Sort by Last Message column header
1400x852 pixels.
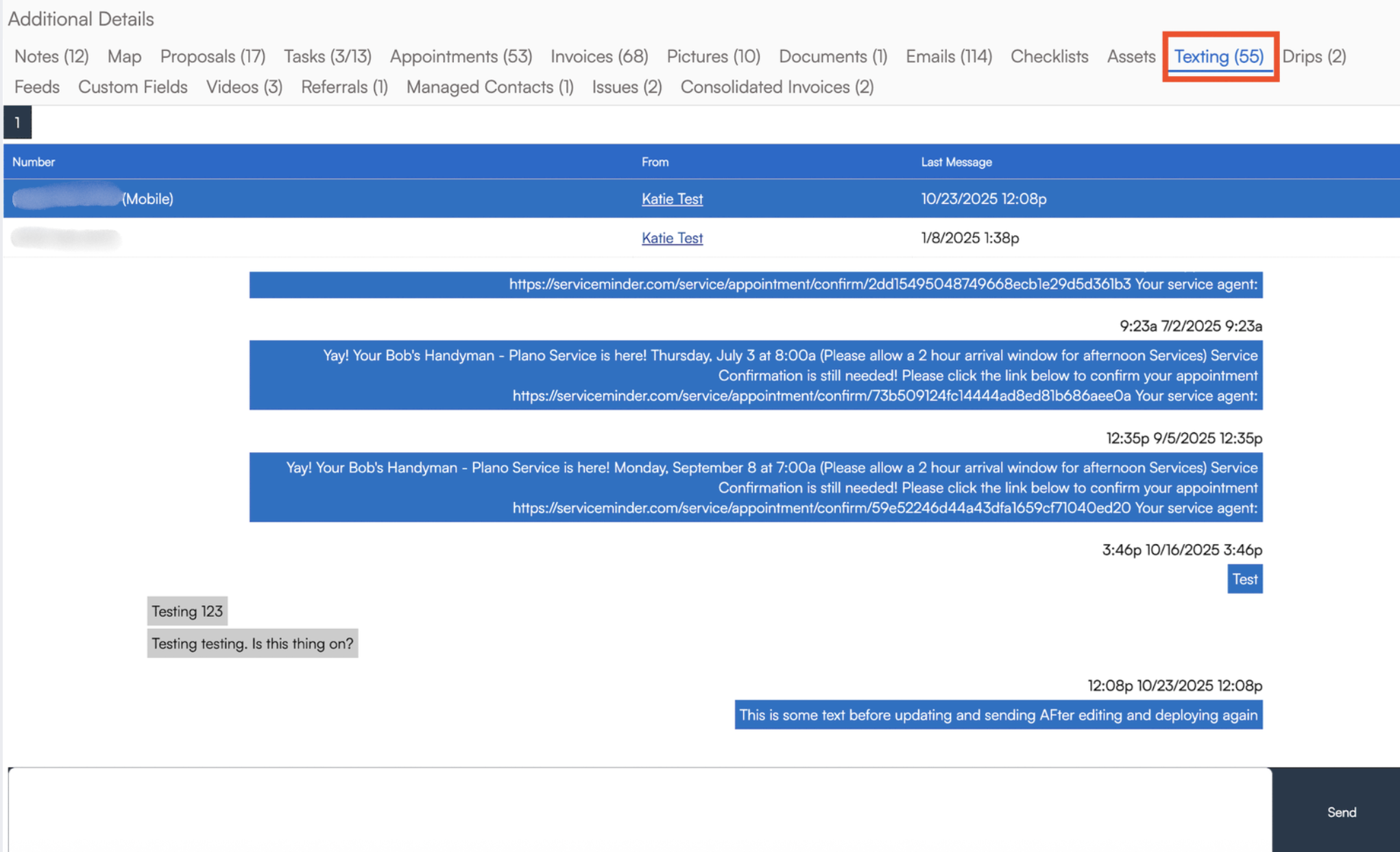tap(956, 162)
